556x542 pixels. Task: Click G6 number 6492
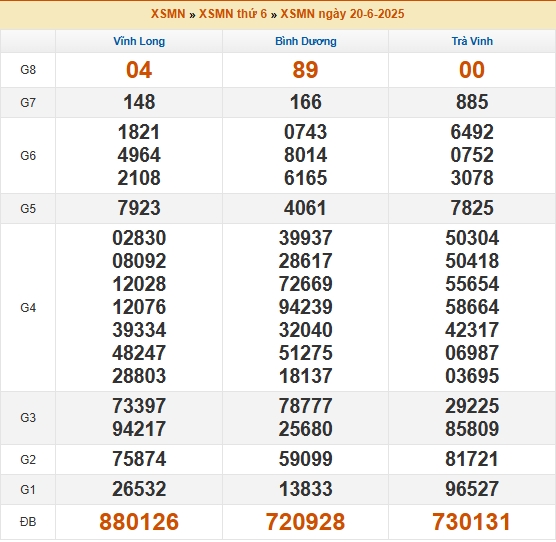click(472, 132)
